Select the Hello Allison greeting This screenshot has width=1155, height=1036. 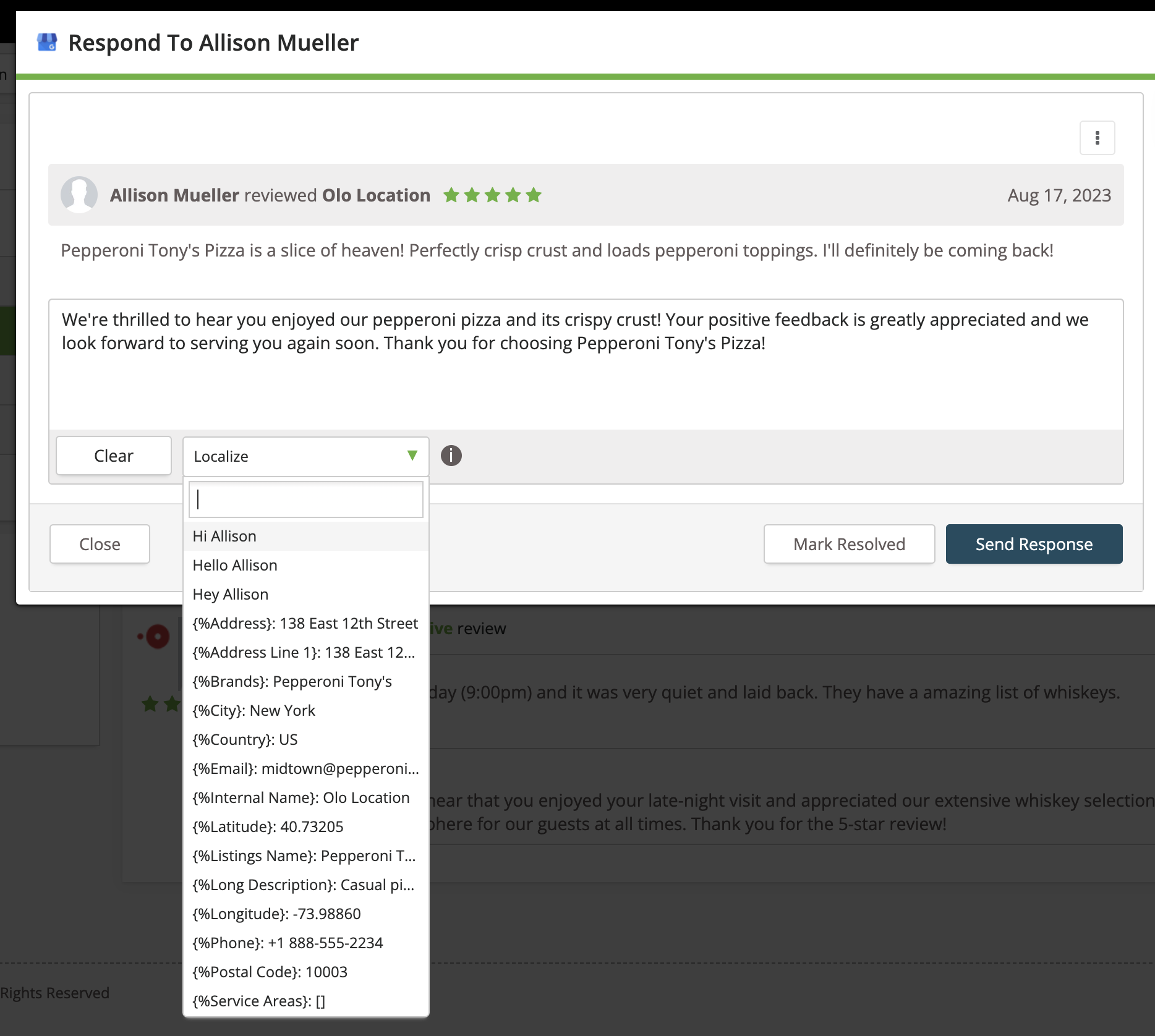pyautogui.click(x=306, y=565)
